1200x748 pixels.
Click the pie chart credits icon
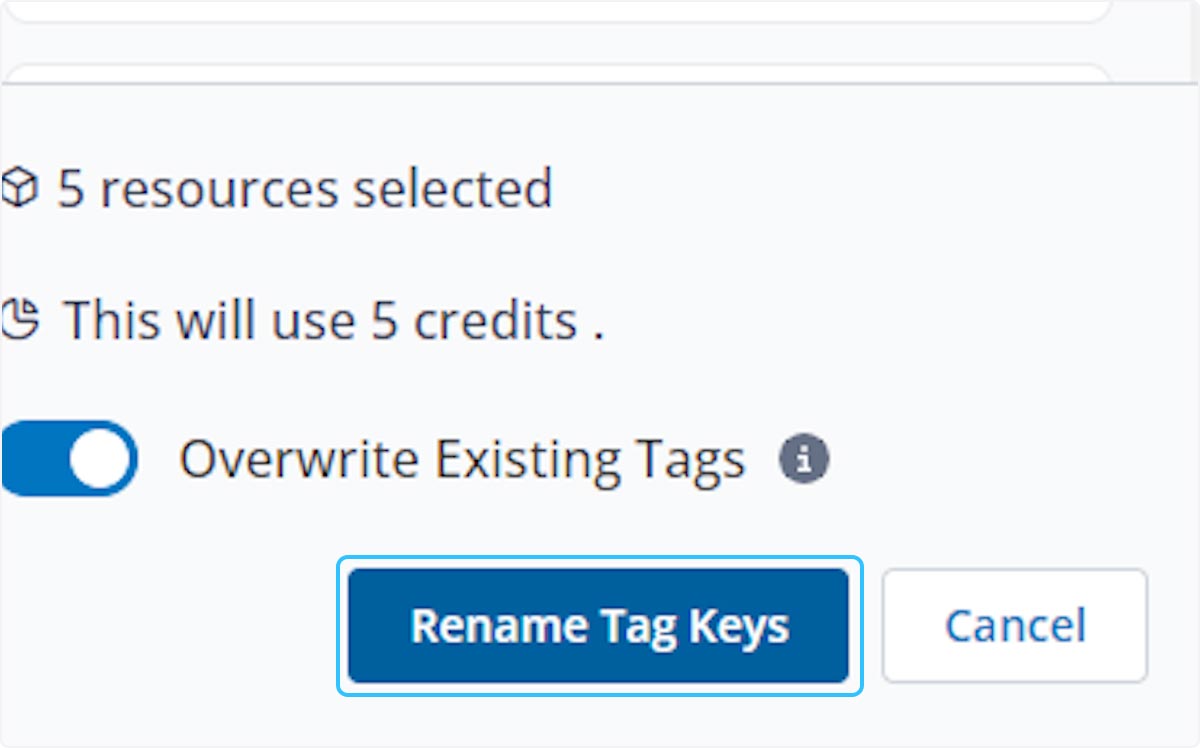click(20, 320)
